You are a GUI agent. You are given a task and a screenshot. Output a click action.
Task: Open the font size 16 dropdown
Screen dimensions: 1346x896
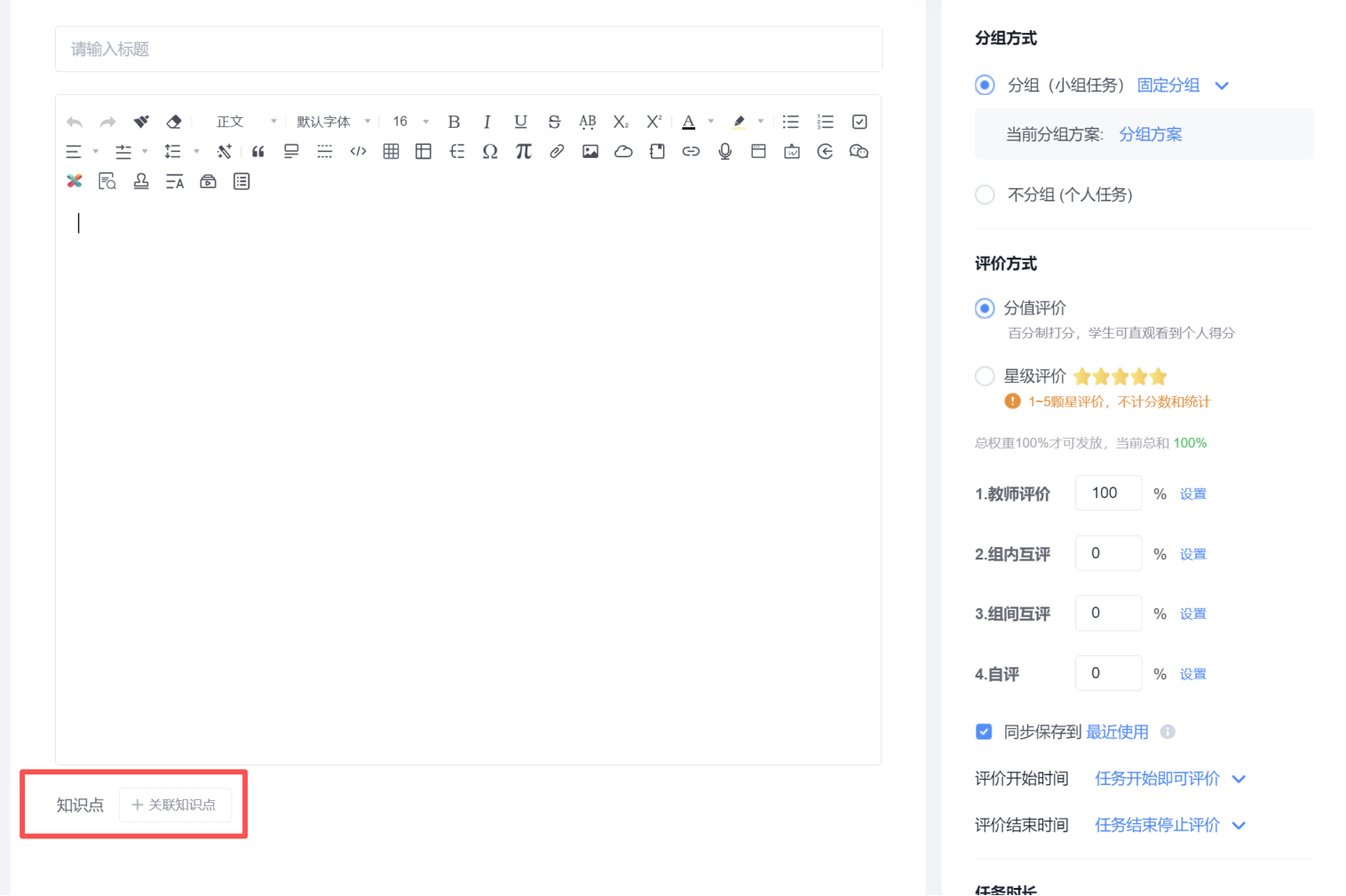[x=410, y=122]
